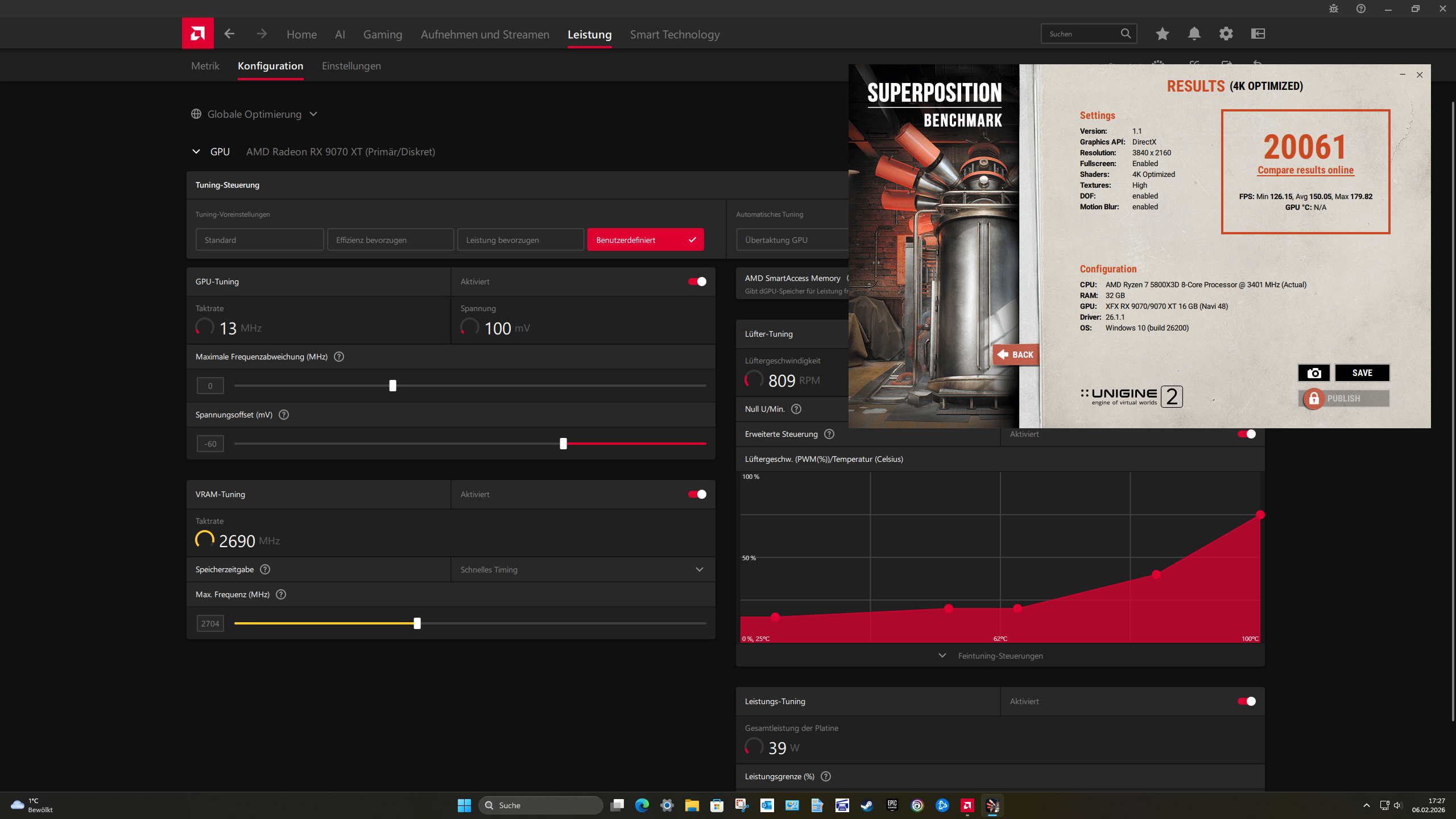Open the Spannungsoffset help icon
This screenshot has width=1456, height=819.
tap(283, 415)
